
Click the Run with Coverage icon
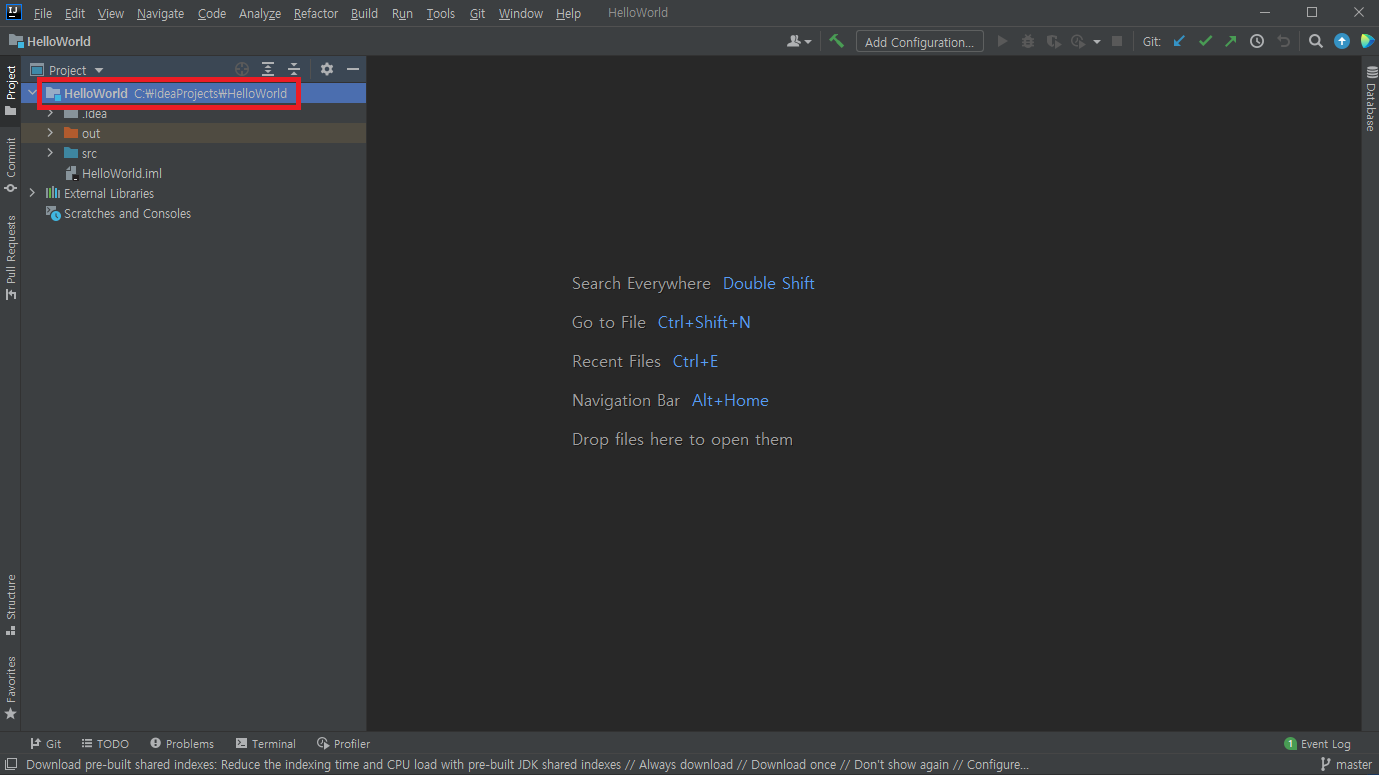(1053, 41)
